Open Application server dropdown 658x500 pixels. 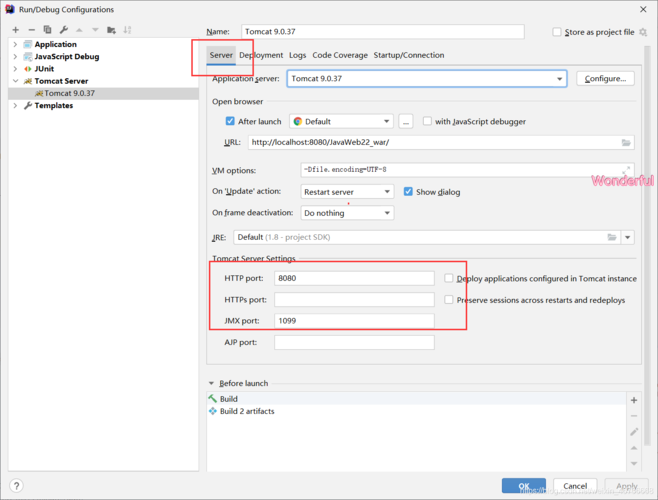point(559,79)
